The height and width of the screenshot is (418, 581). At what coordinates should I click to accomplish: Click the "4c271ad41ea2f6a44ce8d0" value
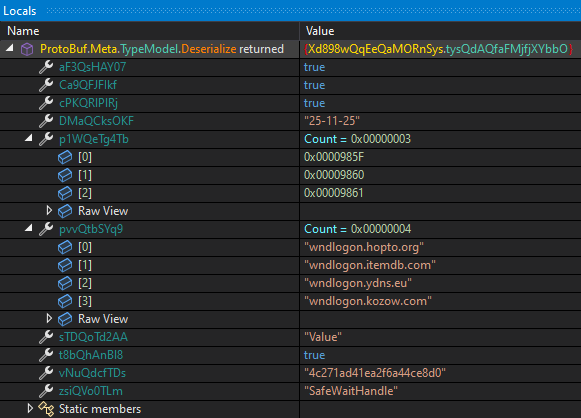pos(375,373)
